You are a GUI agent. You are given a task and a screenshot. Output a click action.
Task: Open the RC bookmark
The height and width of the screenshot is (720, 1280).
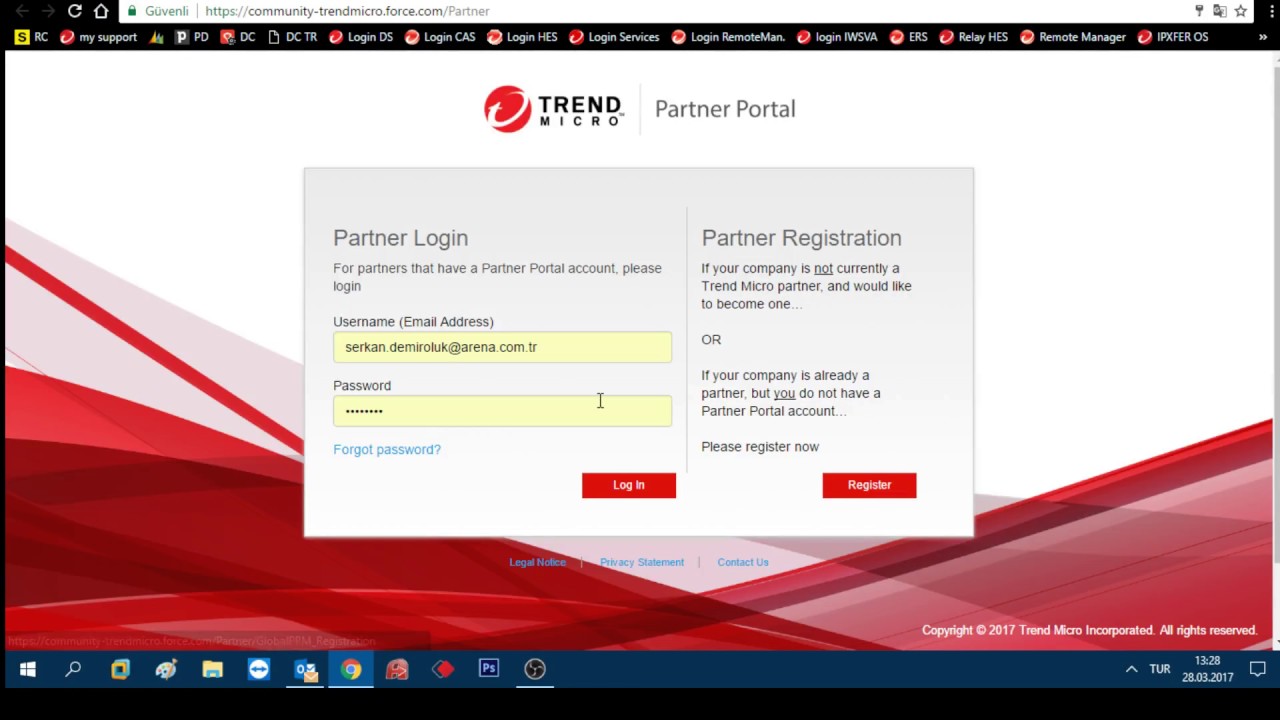pyautogui.click(x=31, y=37)
